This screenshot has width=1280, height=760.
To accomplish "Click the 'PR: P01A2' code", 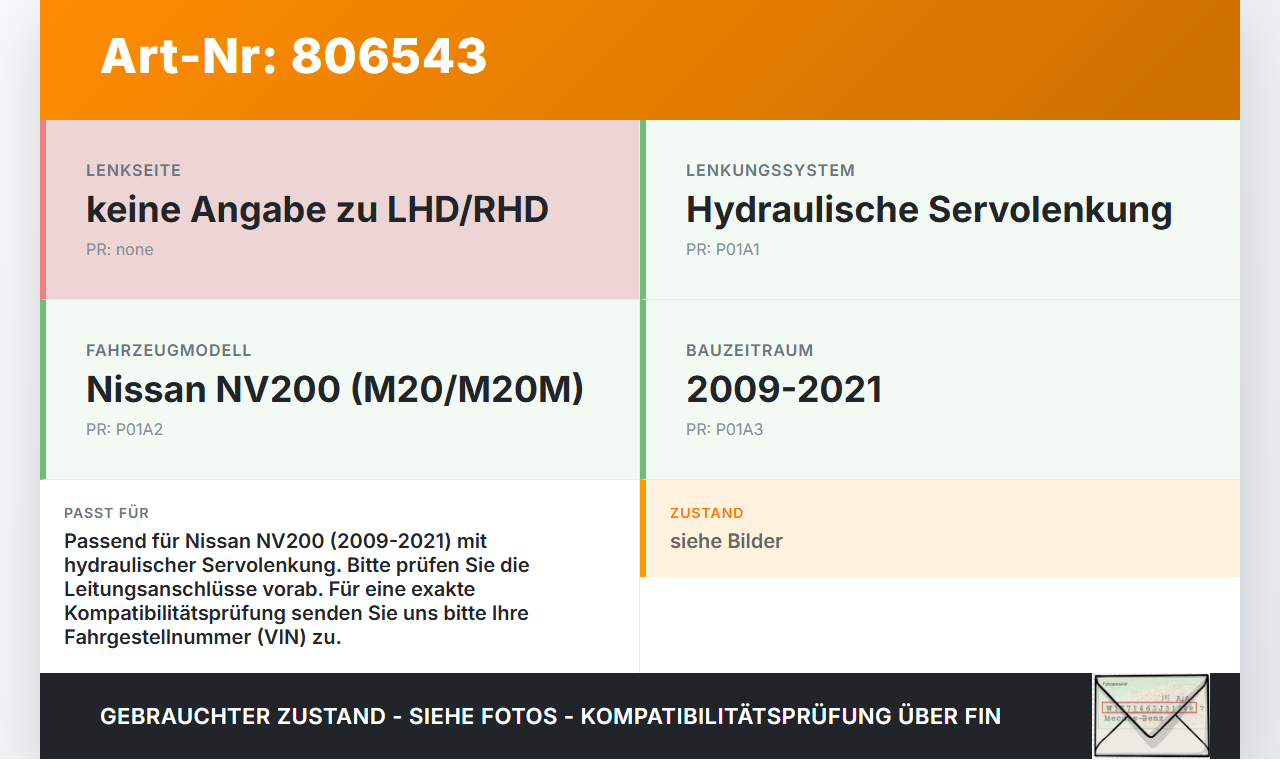I will click(124, 430).
